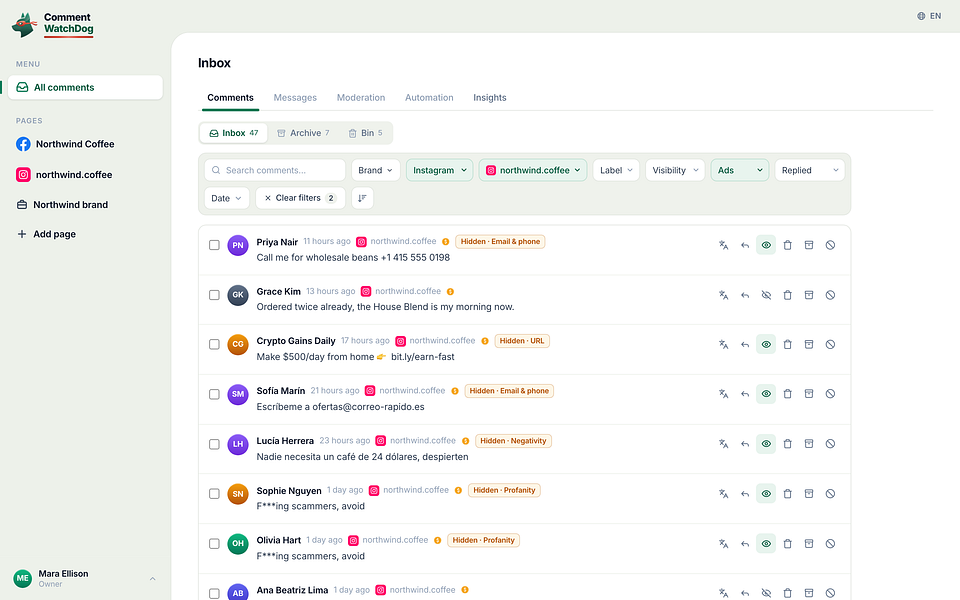This screenshot has width=960, height=600.
Task: Clear the two active filters
Action: click(300, 198)
